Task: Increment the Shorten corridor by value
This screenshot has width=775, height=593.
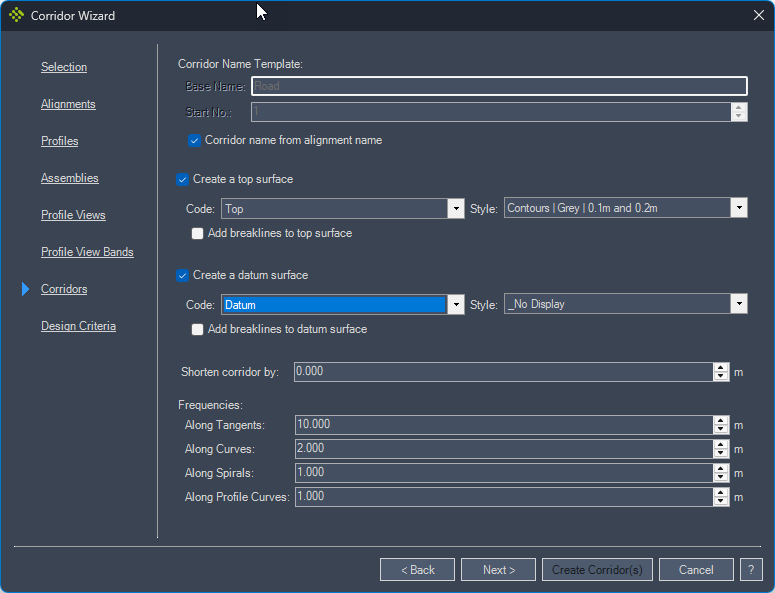Action: [x=721, y=367]
